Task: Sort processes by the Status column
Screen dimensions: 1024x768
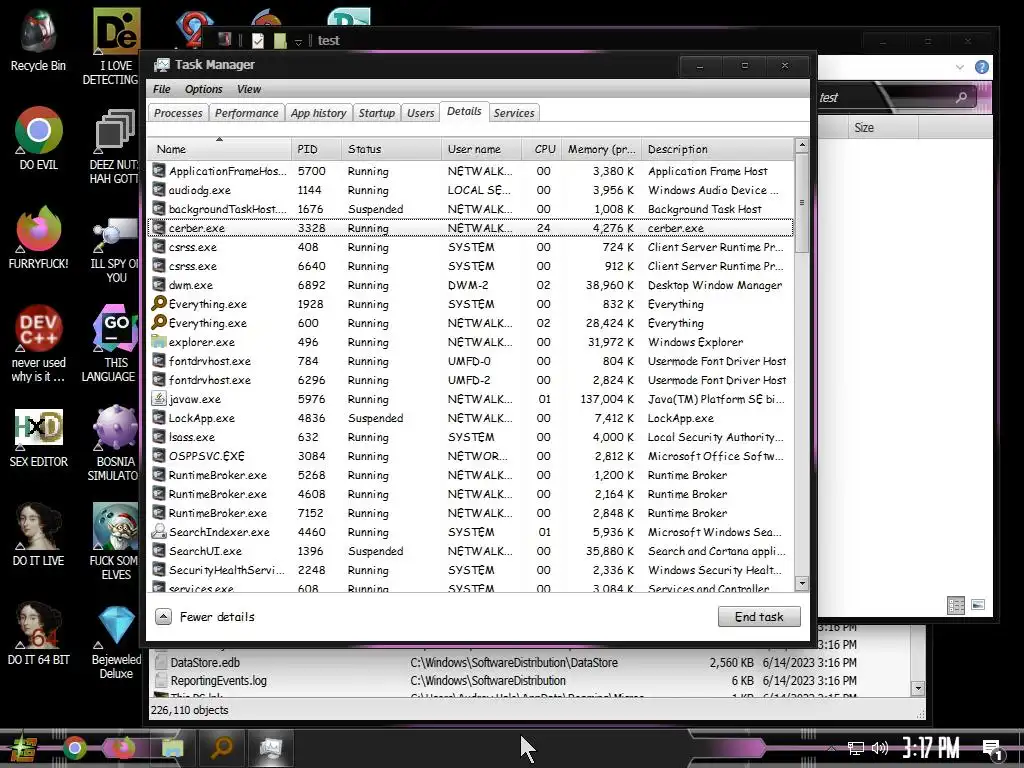Action: (x=391, y=149)
